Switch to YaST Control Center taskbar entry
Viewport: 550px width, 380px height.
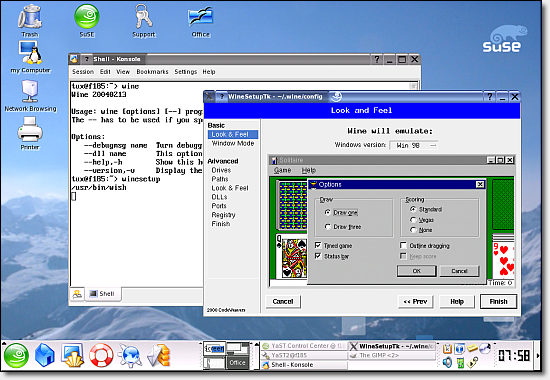pyautogui.click(x=304, y=346)
